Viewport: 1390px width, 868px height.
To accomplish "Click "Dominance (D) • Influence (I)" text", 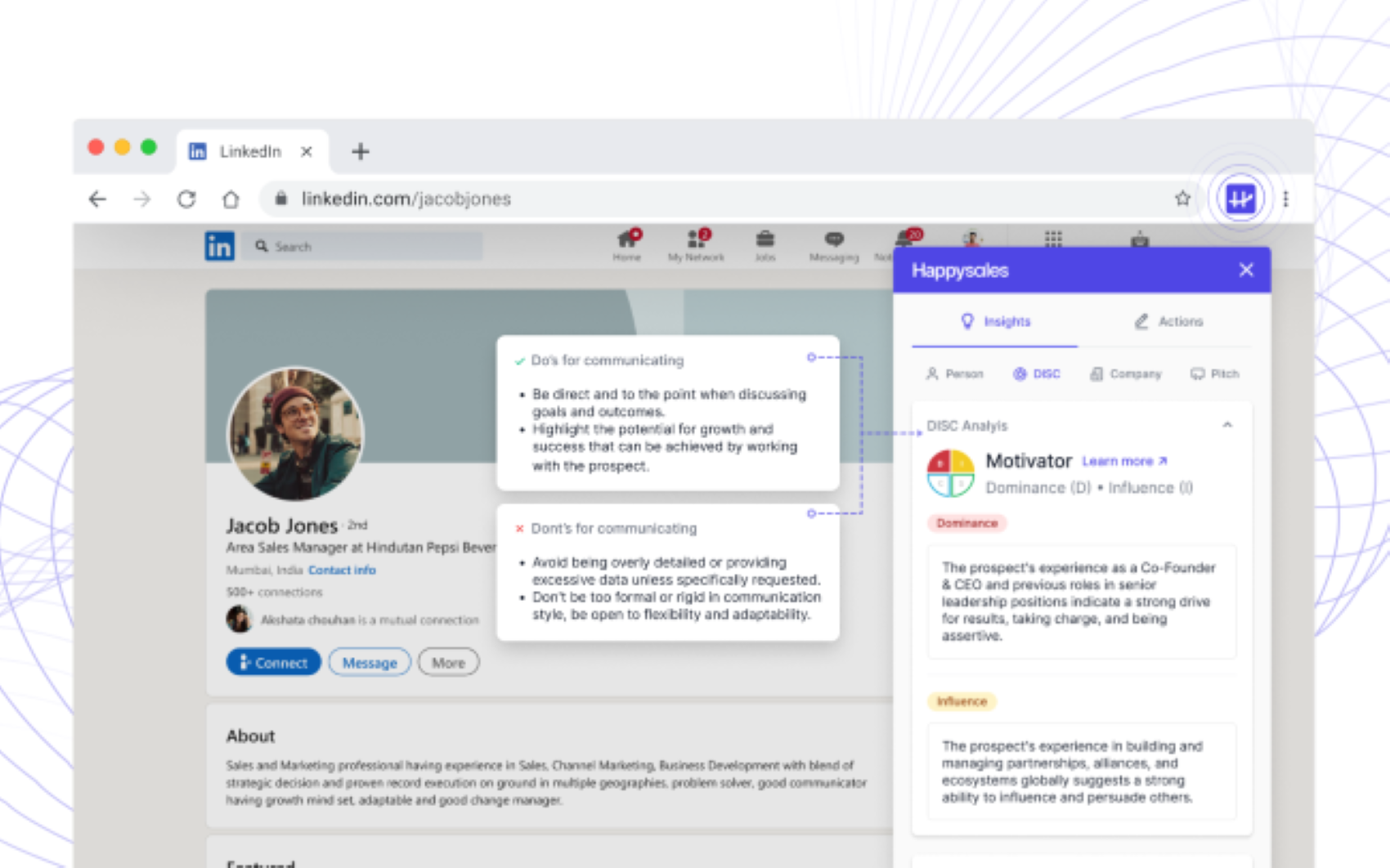I will pyautogui.click(x=1089, y=488).
